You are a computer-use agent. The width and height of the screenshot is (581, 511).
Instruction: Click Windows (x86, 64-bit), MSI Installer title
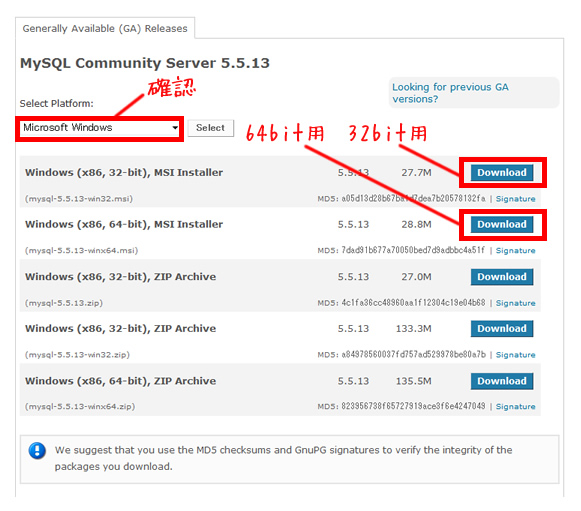coord(124,225)
